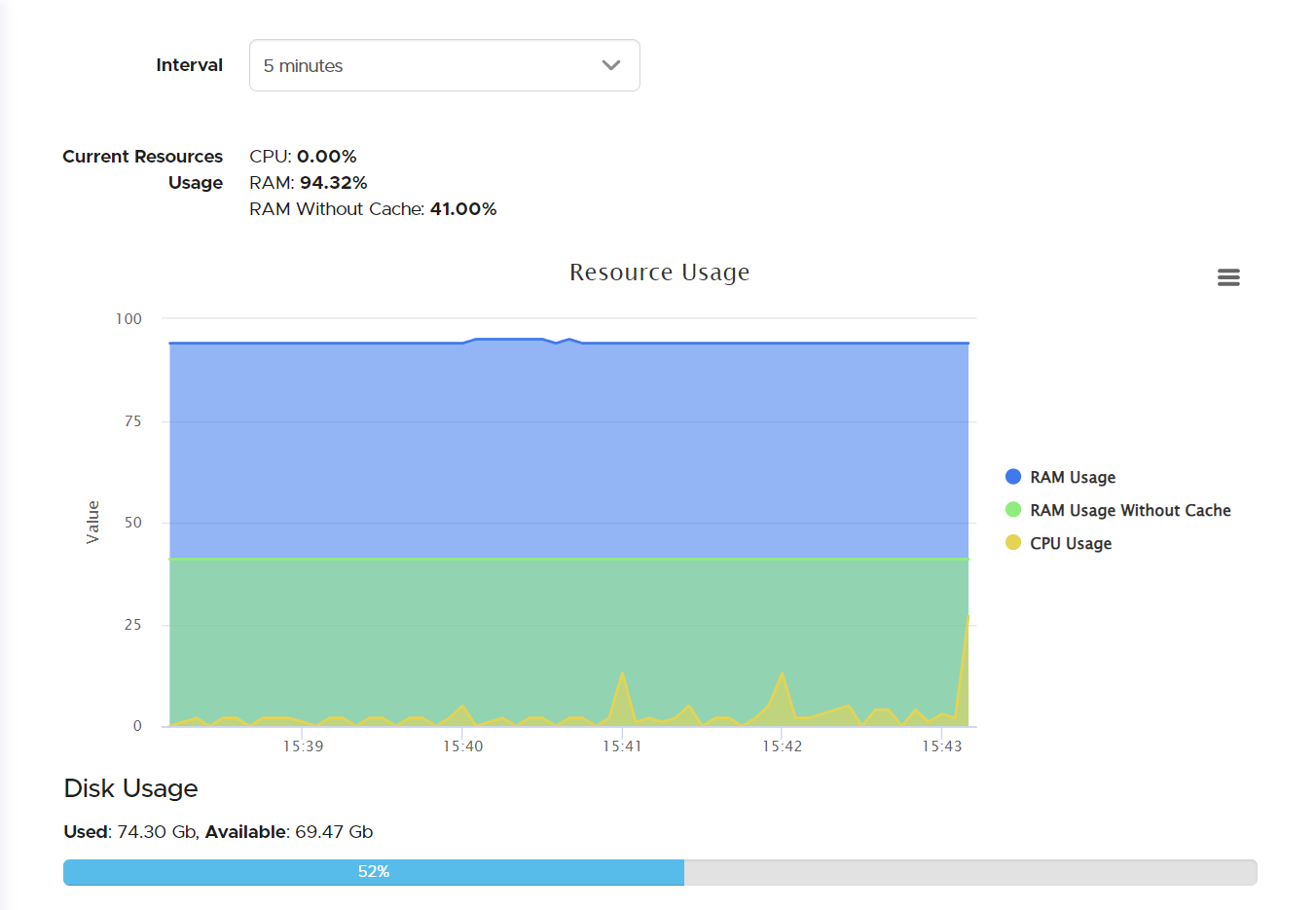
Task: Click the Value y-axis title
Action: pos(92,522)
